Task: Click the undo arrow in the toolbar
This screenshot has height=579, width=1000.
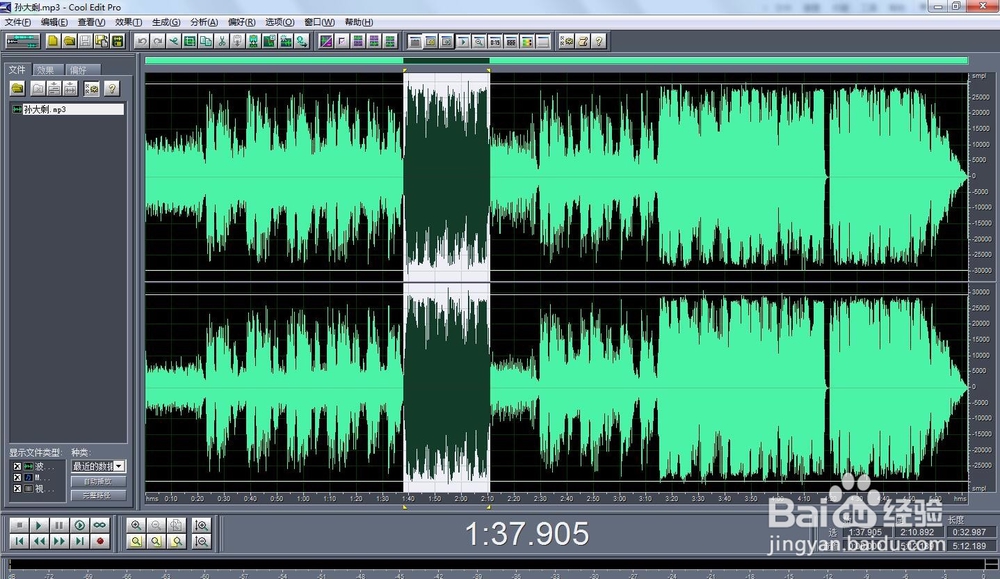Action: tap(142, 41)
